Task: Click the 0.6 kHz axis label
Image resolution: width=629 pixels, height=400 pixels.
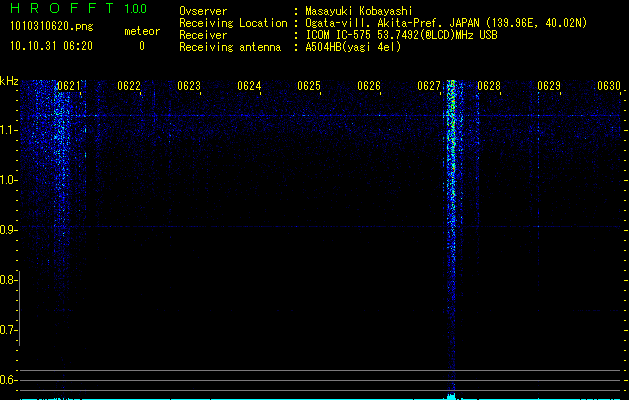Action: [8, 380]
